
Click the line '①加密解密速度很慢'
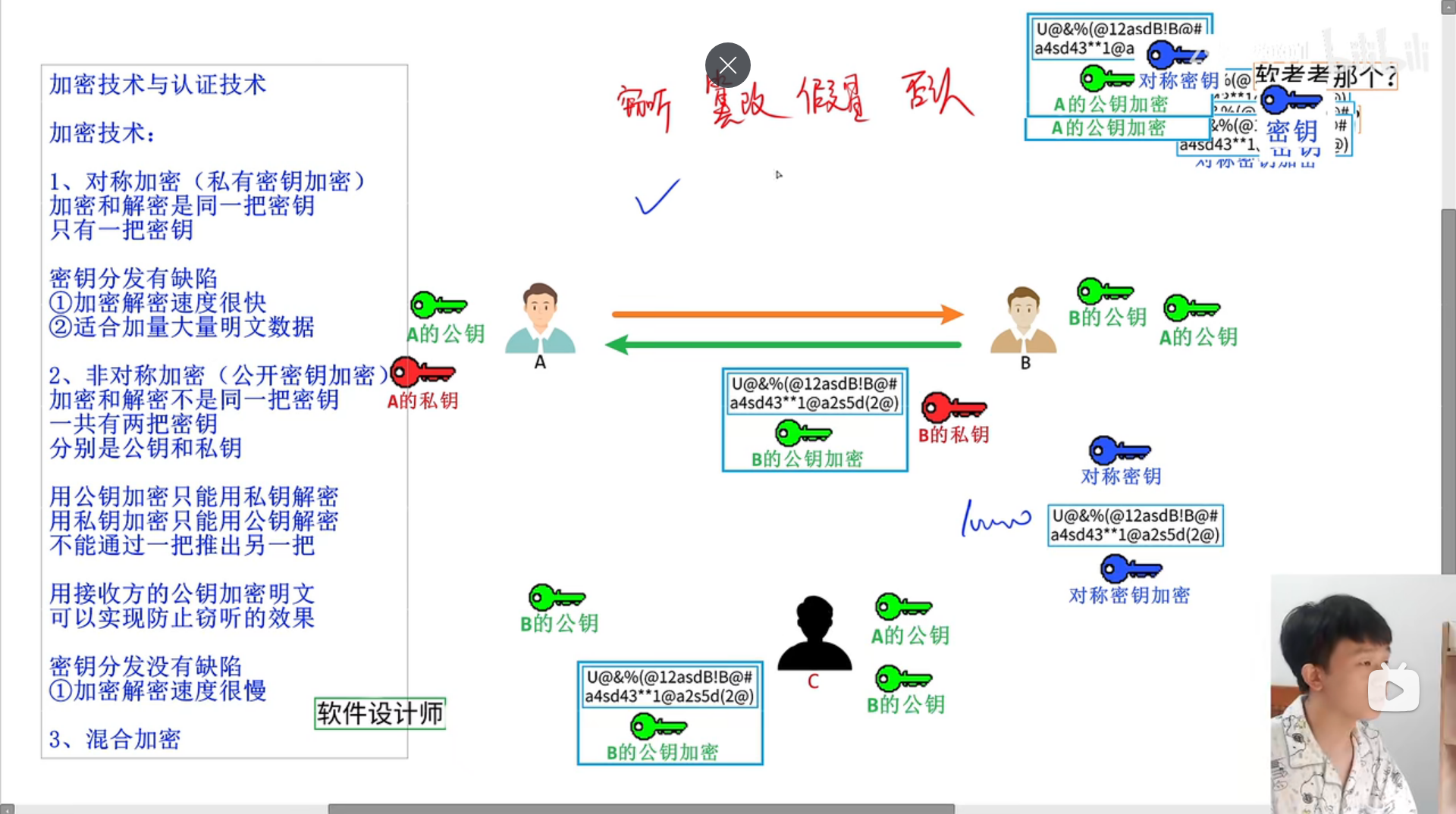(158, 690)
